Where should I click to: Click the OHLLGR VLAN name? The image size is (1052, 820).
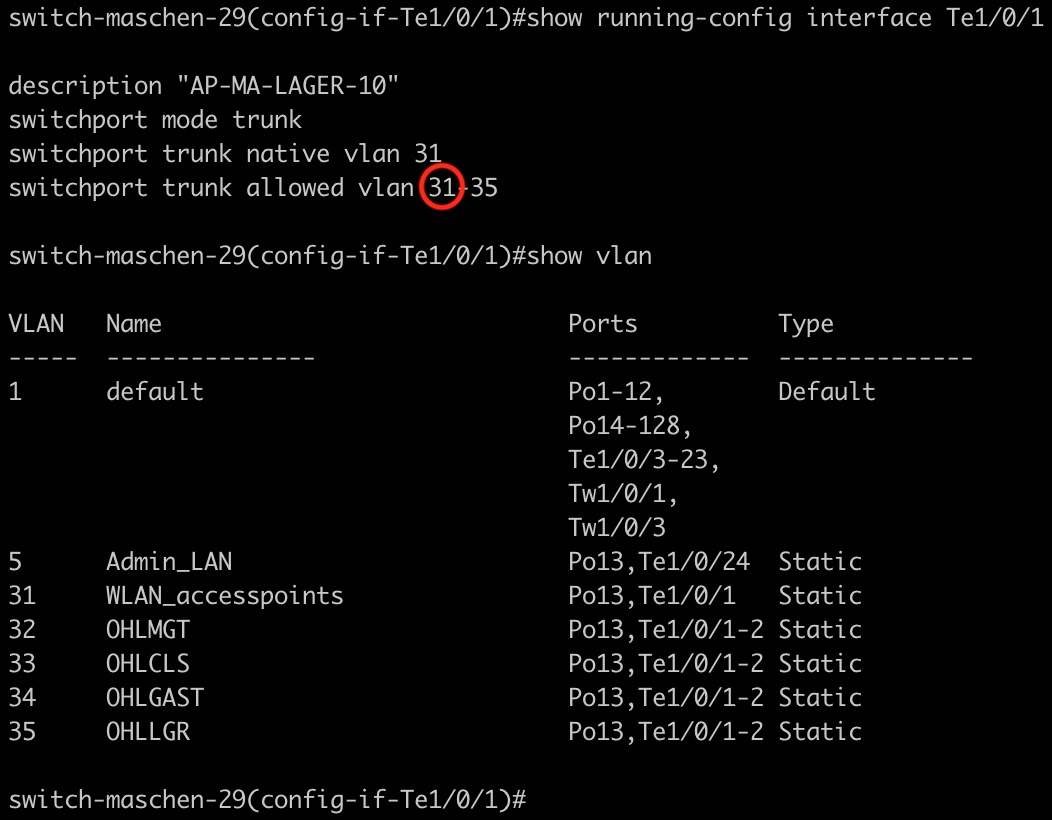pyautogui.click(x=148, y=732)
